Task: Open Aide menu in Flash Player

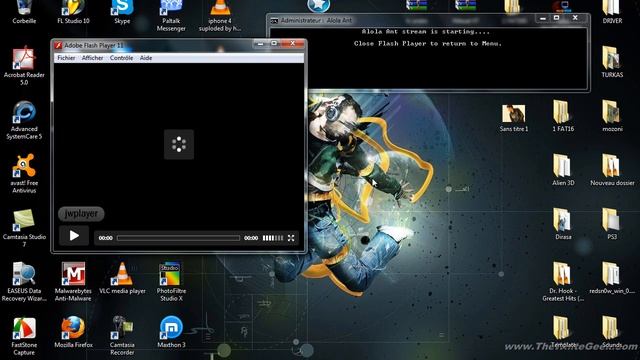Action: click(x=146, y=58)
